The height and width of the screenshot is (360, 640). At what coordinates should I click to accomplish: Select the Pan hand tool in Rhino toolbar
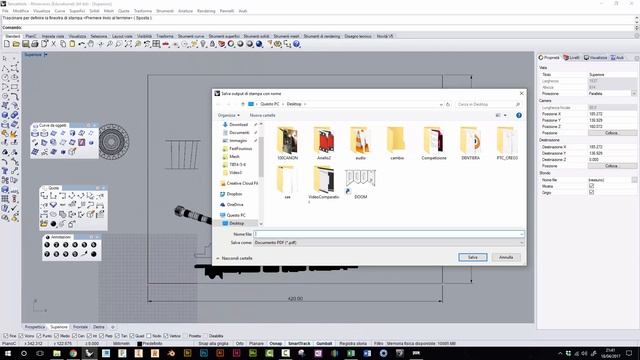pyautogui.click(x=91, y=44)
